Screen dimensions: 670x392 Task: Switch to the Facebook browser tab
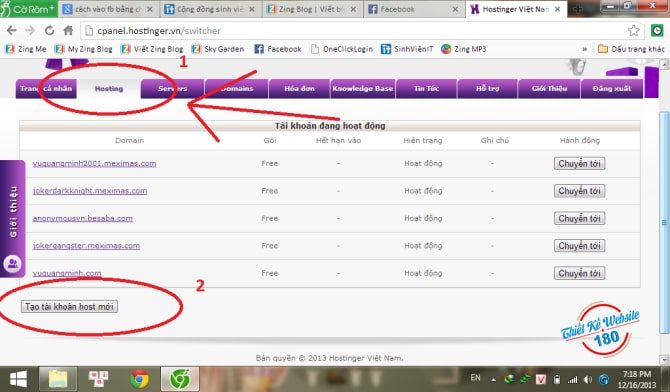point(414,9)
